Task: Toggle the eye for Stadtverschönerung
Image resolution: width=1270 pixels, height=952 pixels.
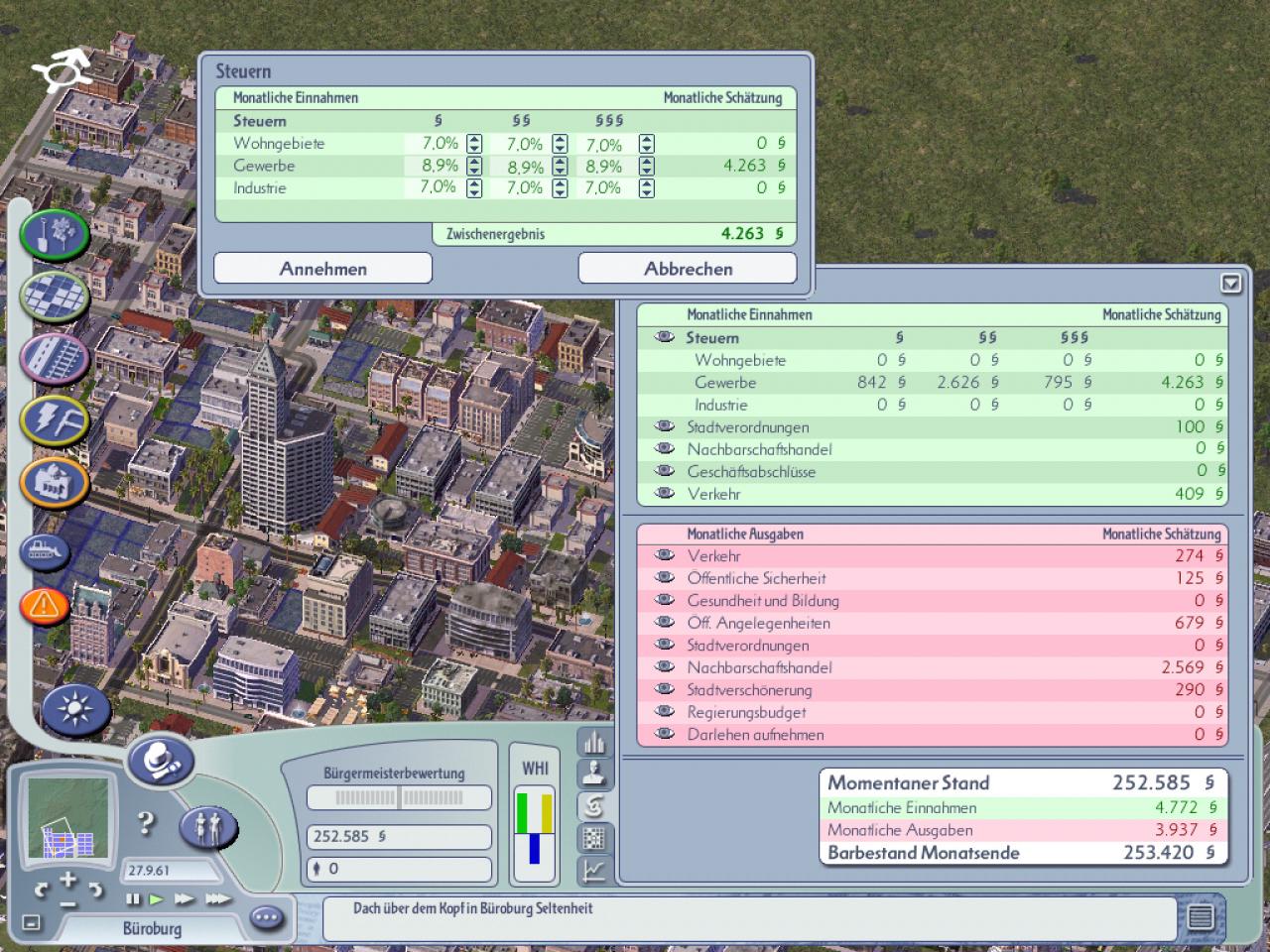Action: coord(665,689)
